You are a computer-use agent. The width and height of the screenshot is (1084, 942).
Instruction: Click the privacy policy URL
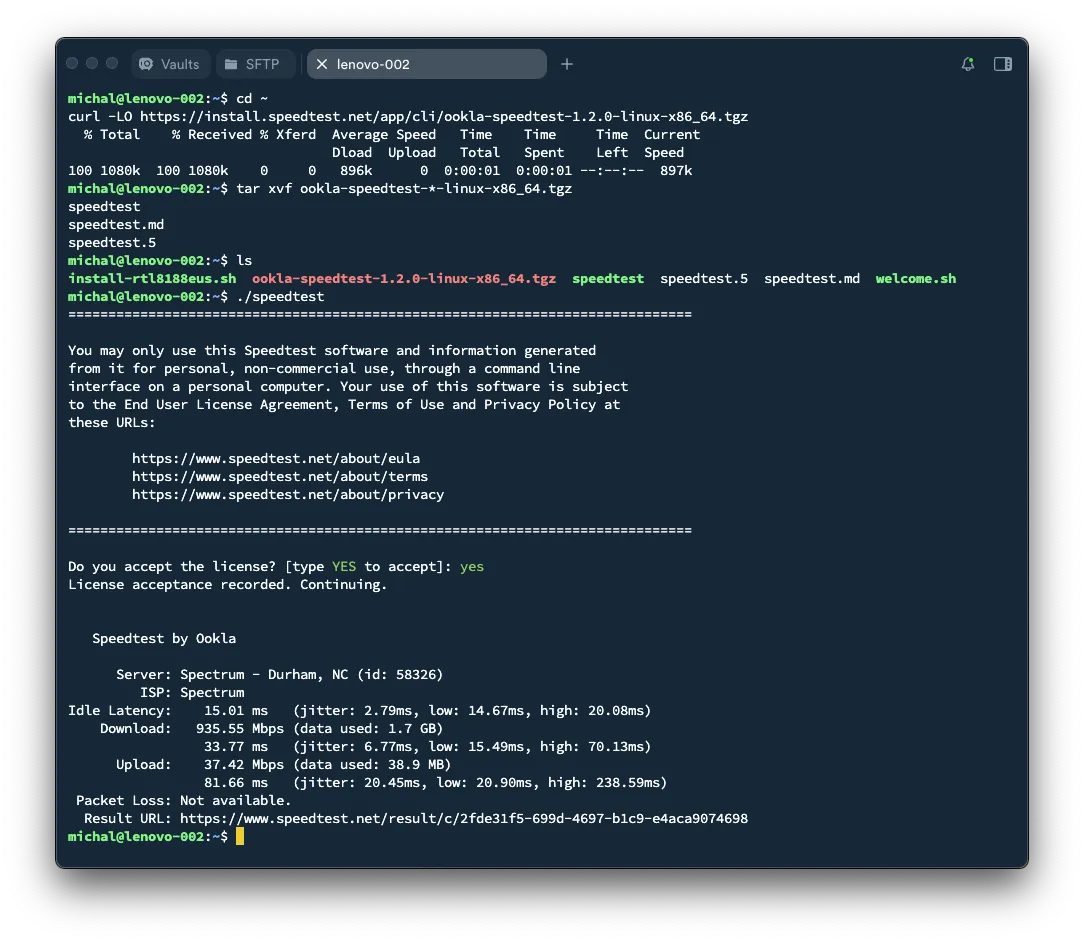pos(288,494)
